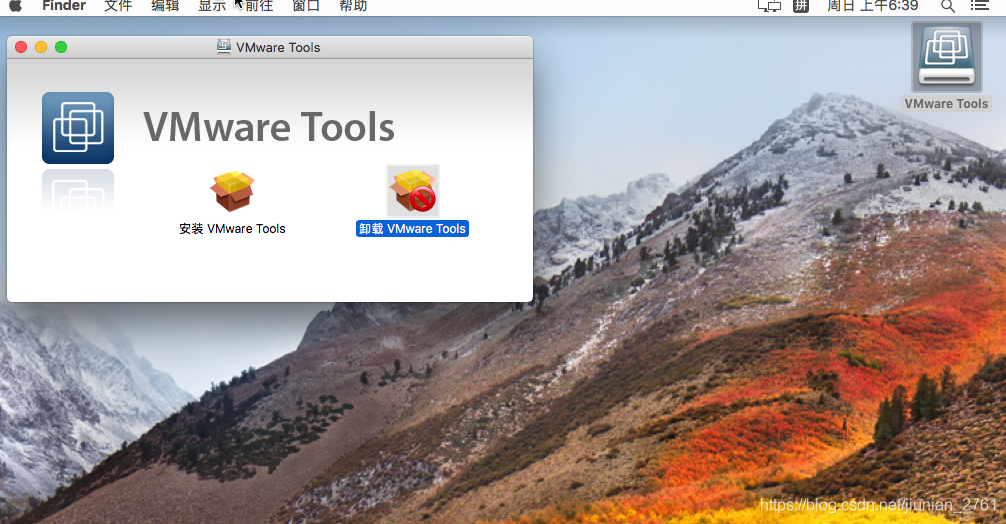
Task: Open Notification Center list icon
Action: click(x=979, y=6)
